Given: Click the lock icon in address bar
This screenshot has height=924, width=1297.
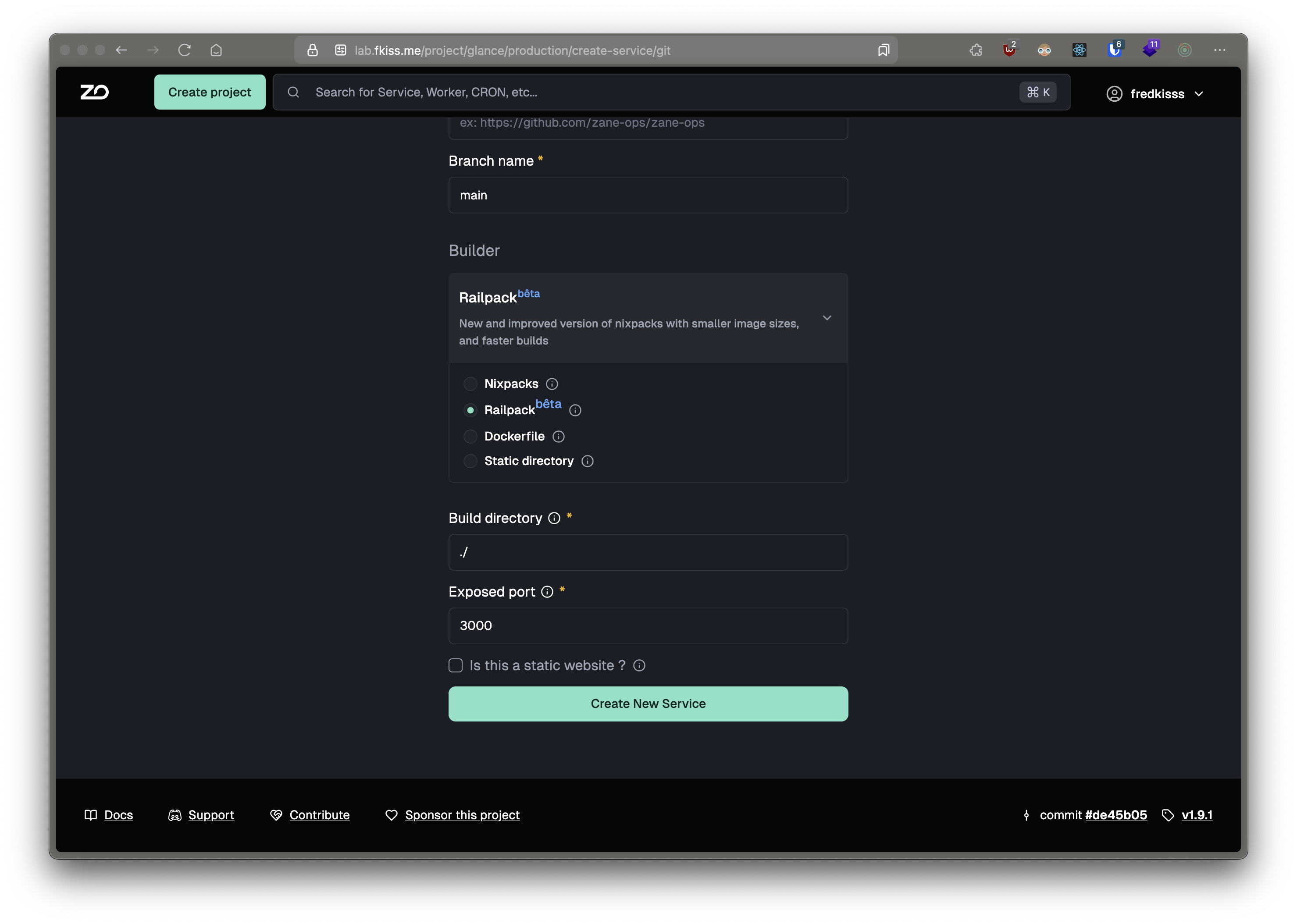Looking at the screenshot, I should click(x=313, y=50).
